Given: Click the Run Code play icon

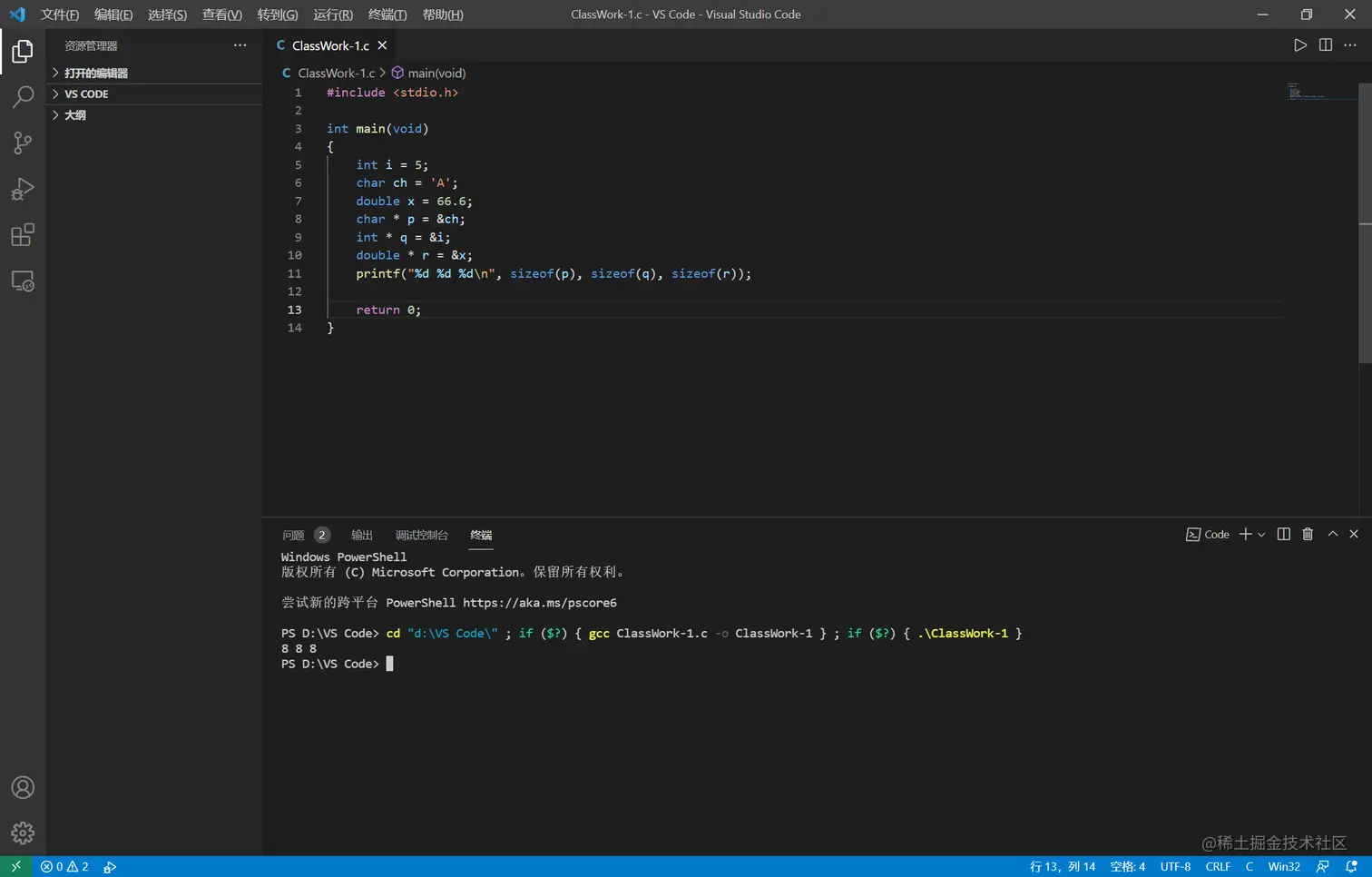Looking at the screenshot, I should (x=1300, y=45).
